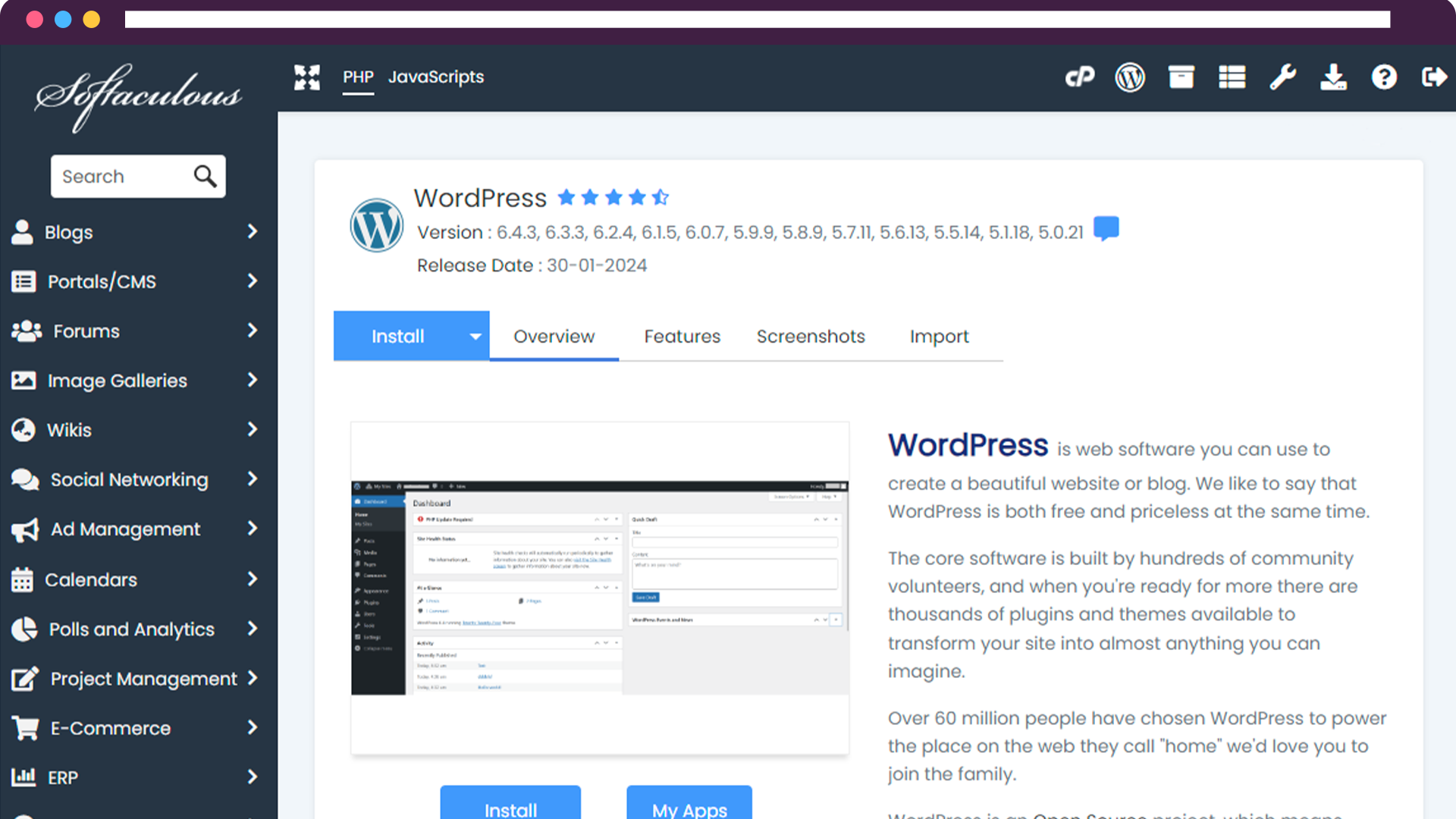
Task: Expand the Calendars chevron
Action: [x=253, y=579]
